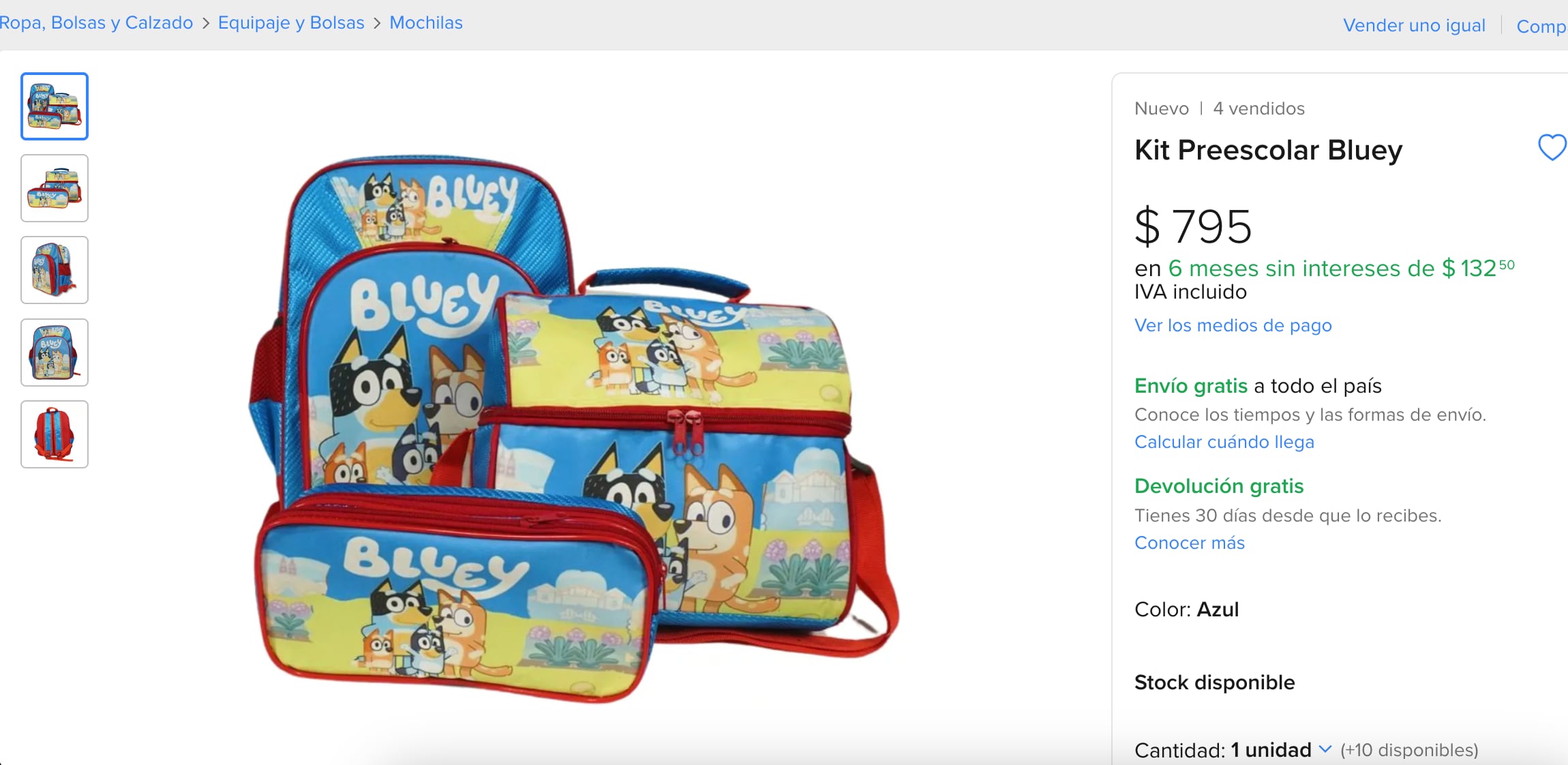1568x765 pixels.
Task: Click the Envío gratis shipping info
Action: [1191, 385]
